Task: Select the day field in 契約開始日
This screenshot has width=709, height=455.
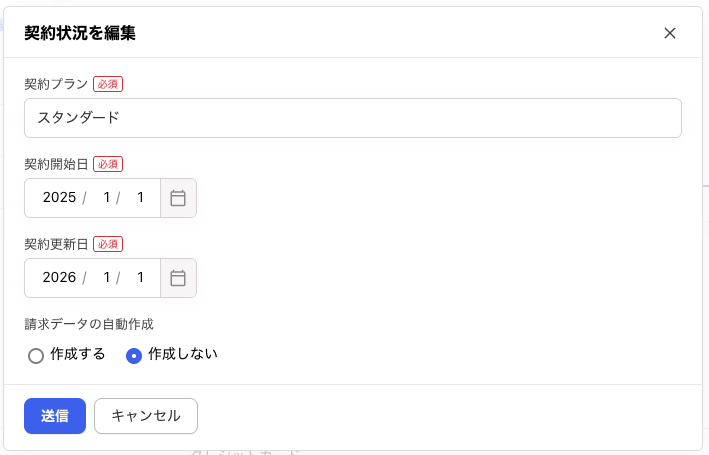Action: point(140,198)
